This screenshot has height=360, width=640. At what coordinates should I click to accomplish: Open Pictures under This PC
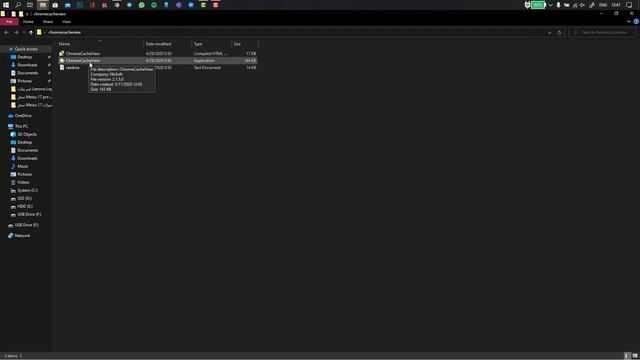tap(24, 174)
